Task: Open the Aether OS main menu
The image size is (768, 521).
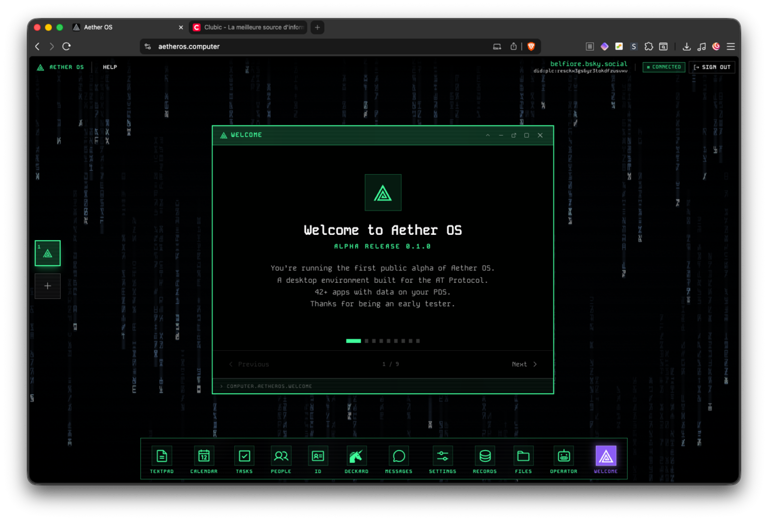Action: pos(61,67)
